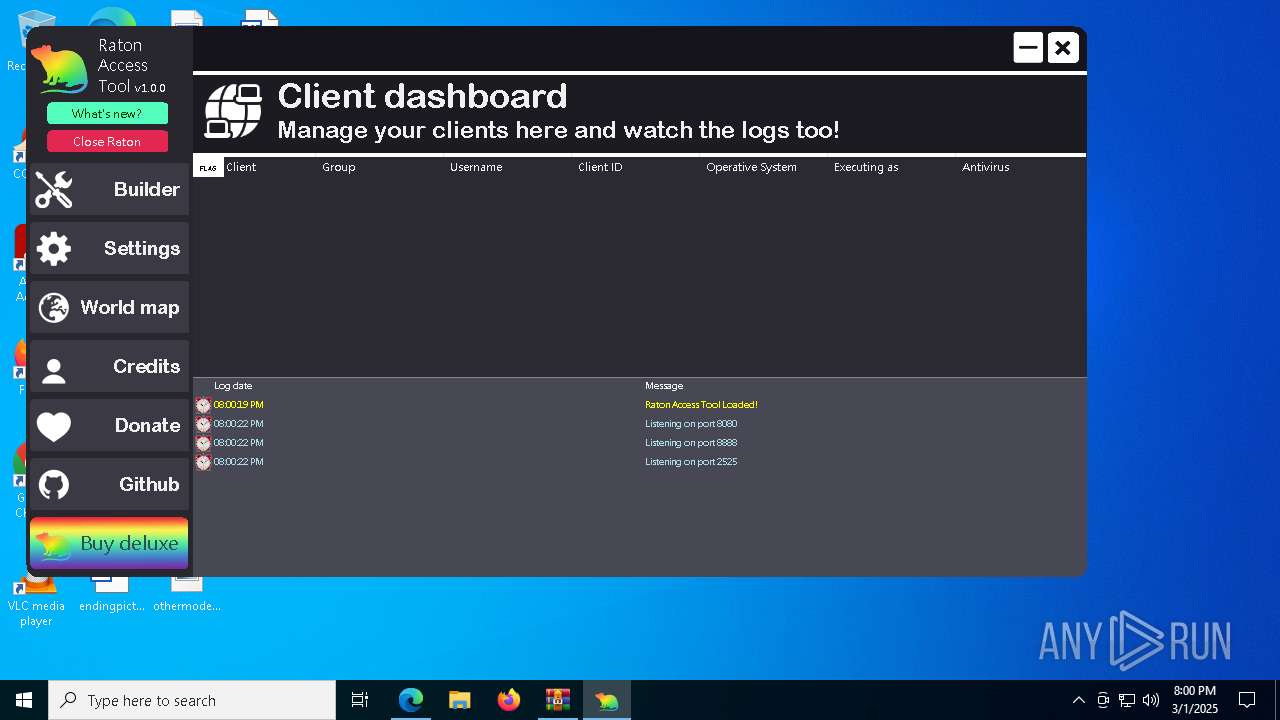1280x720 pixels.
Task: Sort by the Group column header
Action: click(339, 167)
